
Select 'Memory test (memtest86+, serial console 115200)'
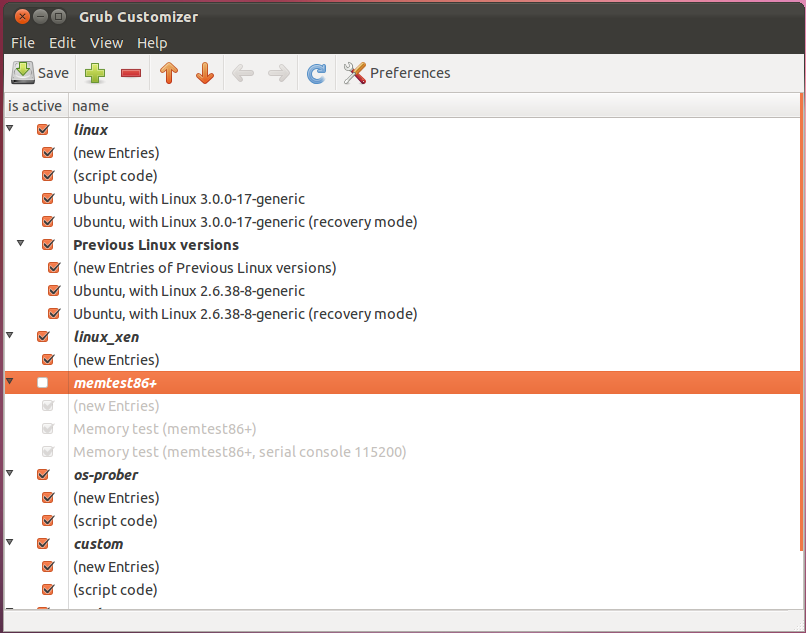(240, 452)
